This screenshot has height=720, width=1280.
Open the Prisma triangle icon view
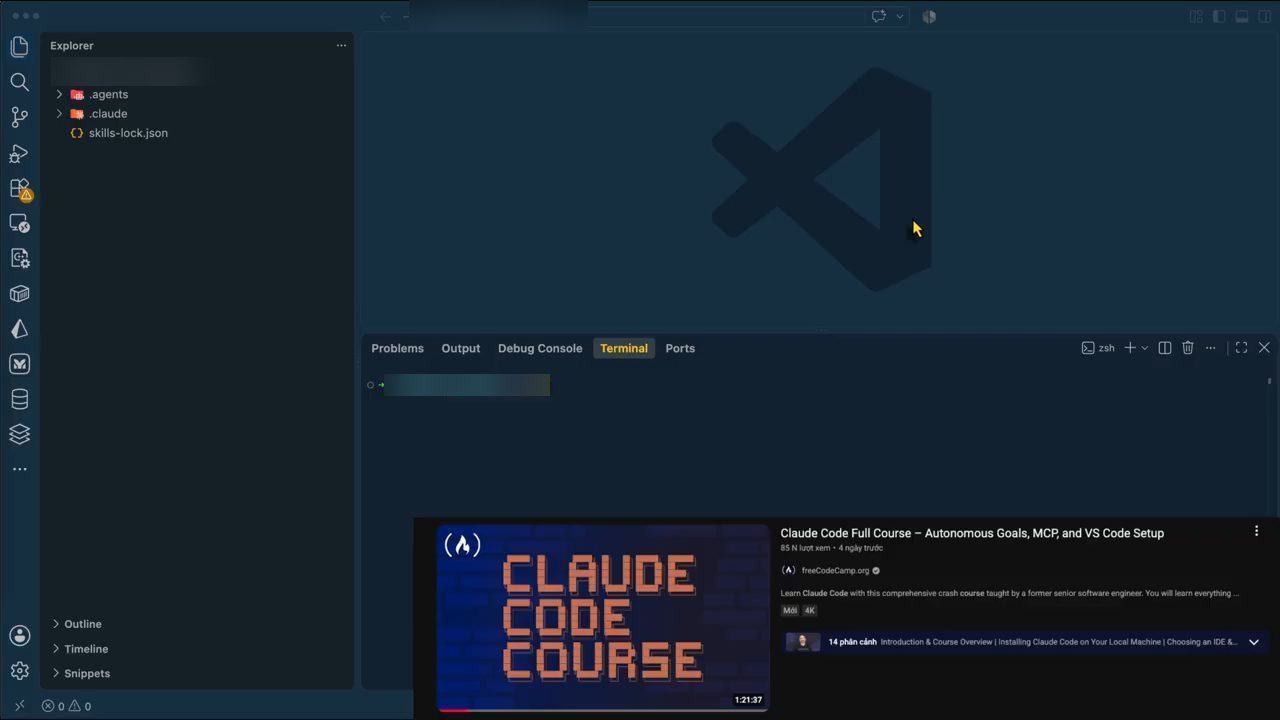coord(19,329)
